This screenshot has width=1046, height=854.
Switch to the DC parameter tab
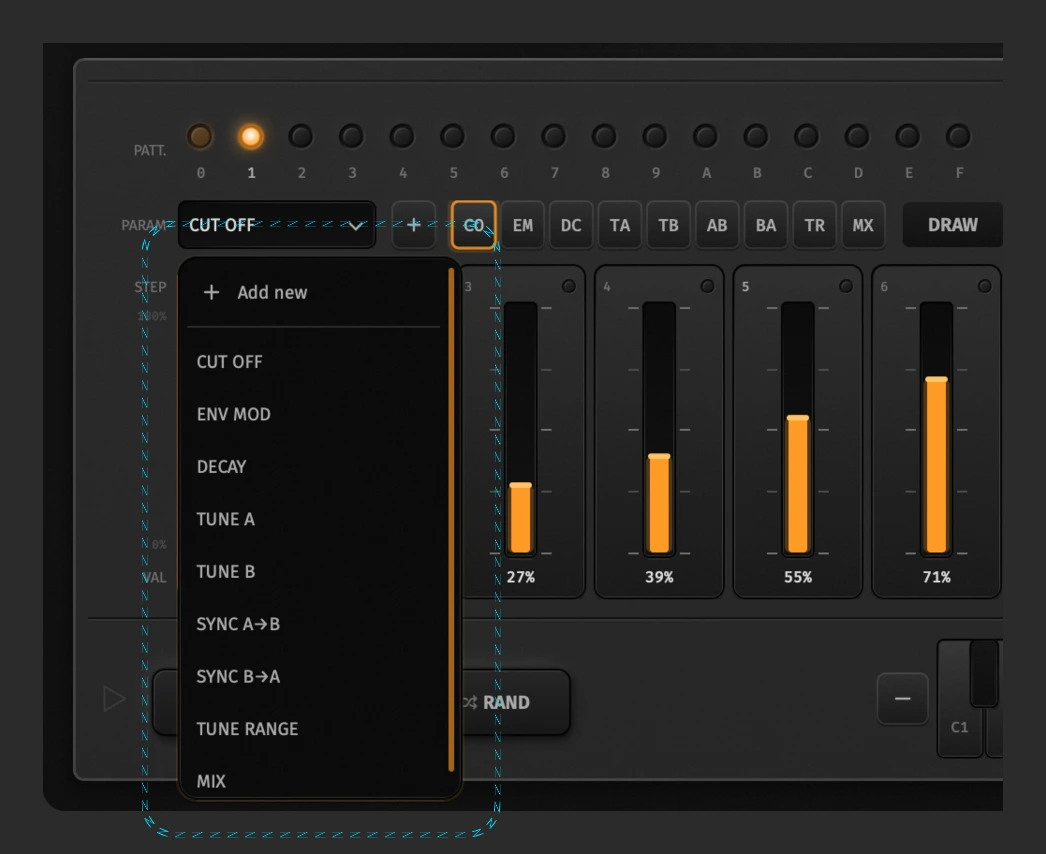click(571, 225)
